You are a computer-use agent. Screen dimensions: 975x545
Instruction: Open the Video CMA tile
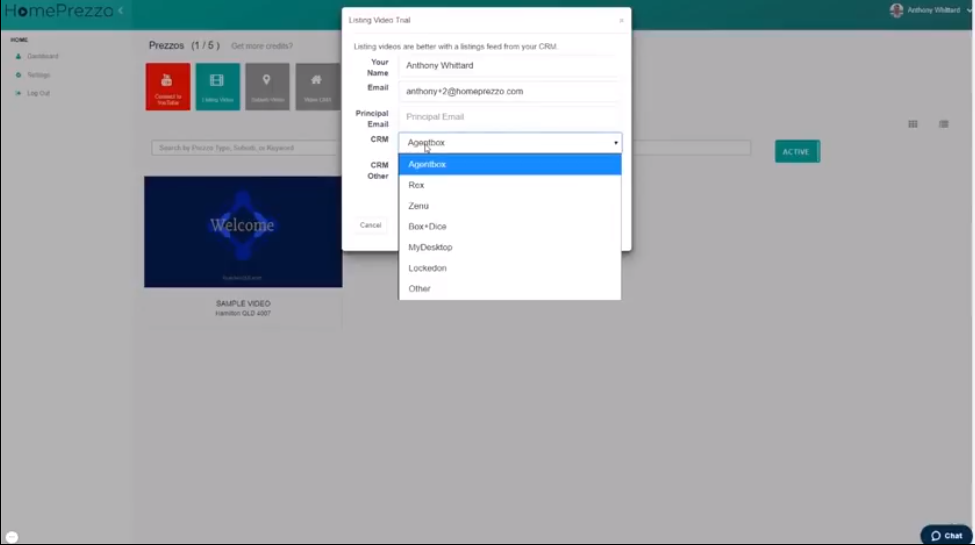coord(317,86)
